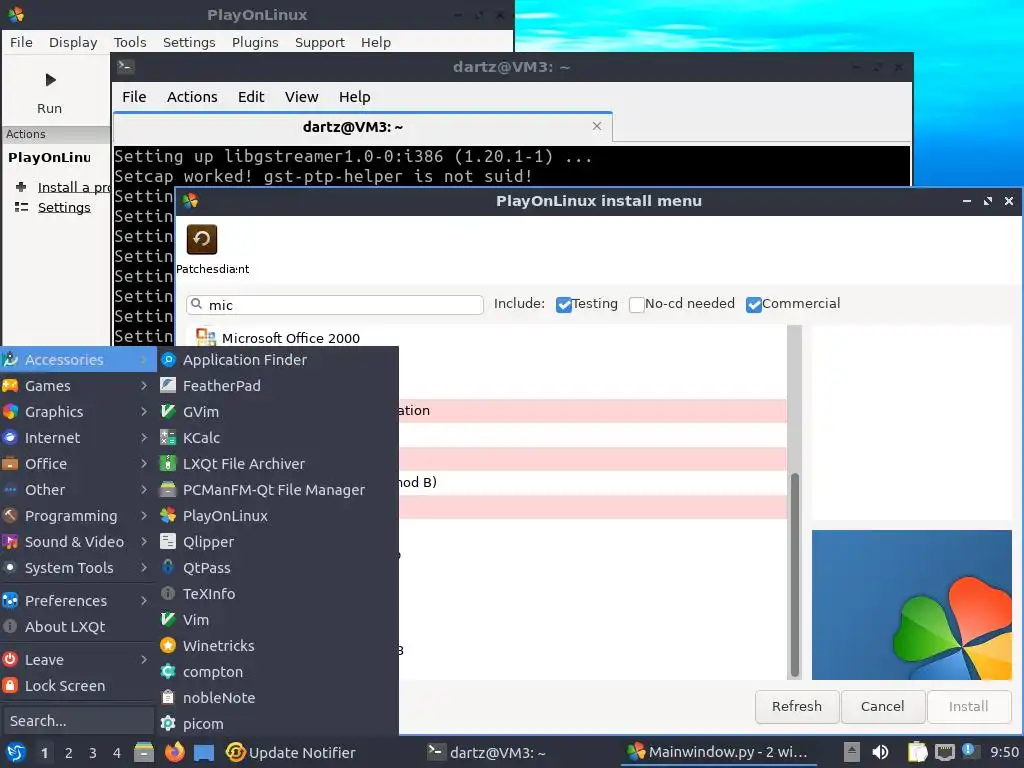Click the Install button
The height and width of the screenshot is (768, 1024).
pyautogui.click(x=968, y=707)
